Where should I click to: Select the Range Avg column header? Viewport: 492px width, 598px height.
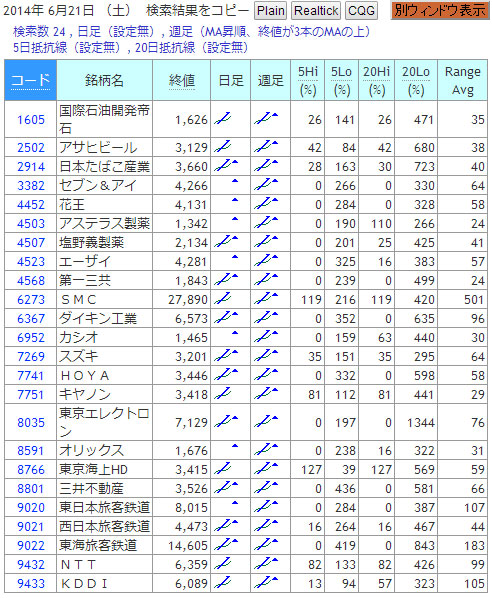click(x=463, y=80)
